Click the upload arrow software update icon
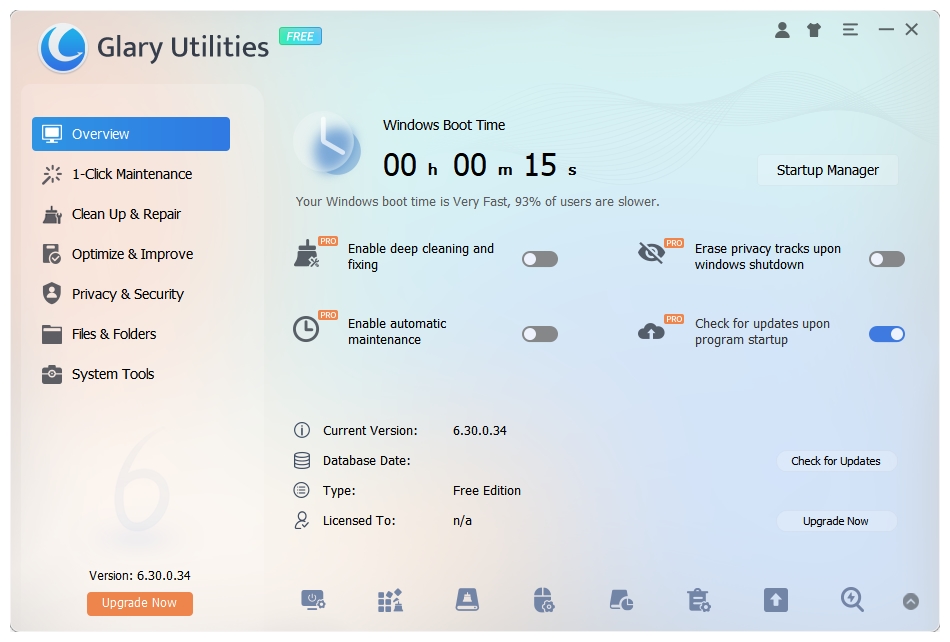The image size is (950, 642). [x=775, y=600]
